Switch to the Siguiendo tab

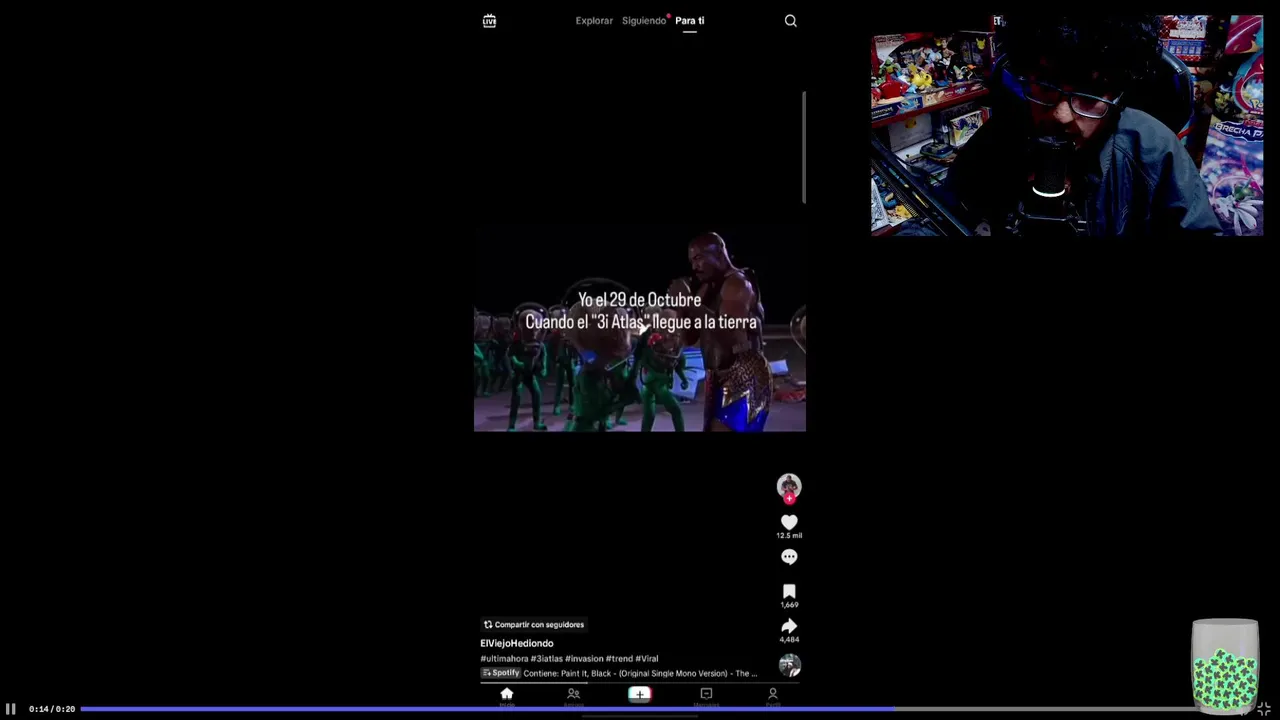tap(644, 20)
